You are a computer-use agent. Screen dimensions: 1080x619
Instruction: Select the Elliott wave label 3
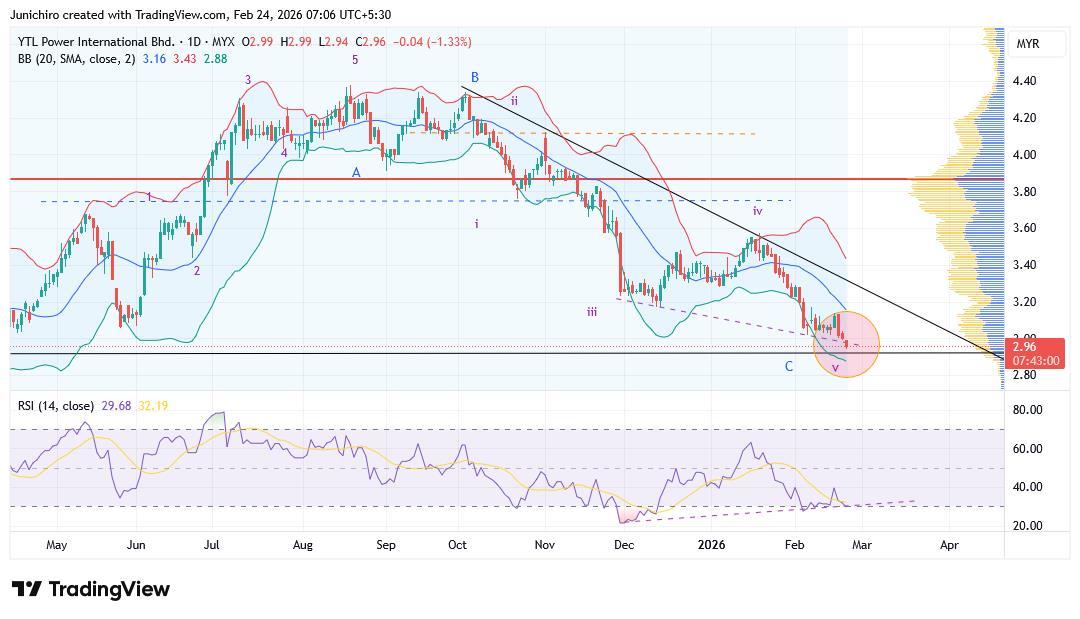(248, 80)
